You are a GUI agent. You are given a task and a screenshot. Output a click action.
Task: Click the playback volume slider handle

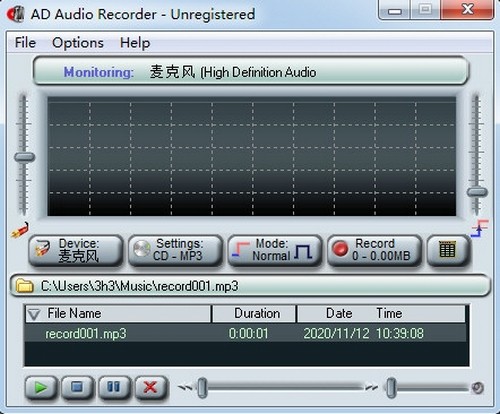coord(391,388)
